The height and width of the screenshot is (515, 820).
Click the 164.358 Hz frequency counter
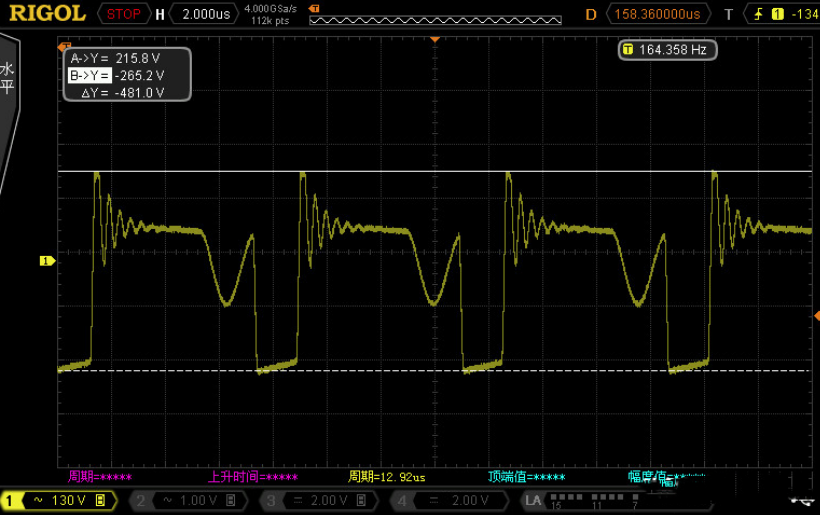point(666,49)
